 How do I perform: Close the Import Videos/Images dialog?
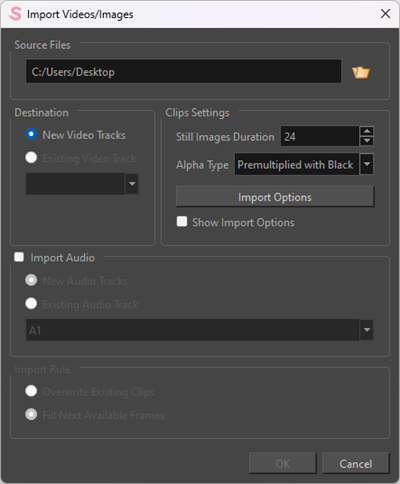(385, 14)
